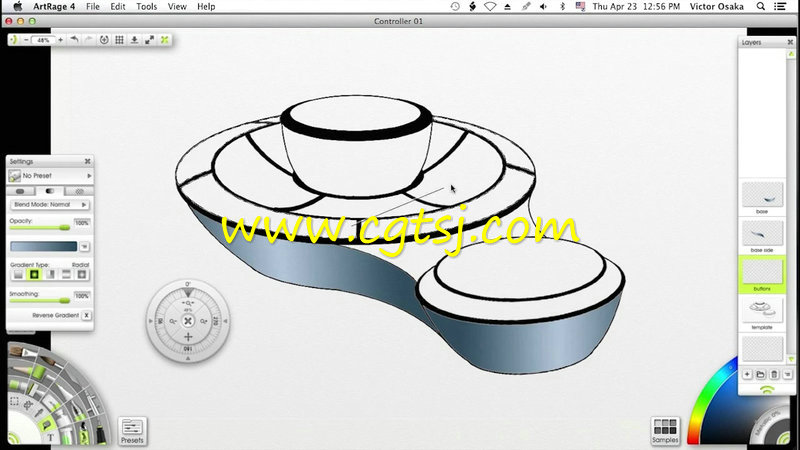Open the View menu
This screenshot has height=450, width=800.
(x=177, y=7)
